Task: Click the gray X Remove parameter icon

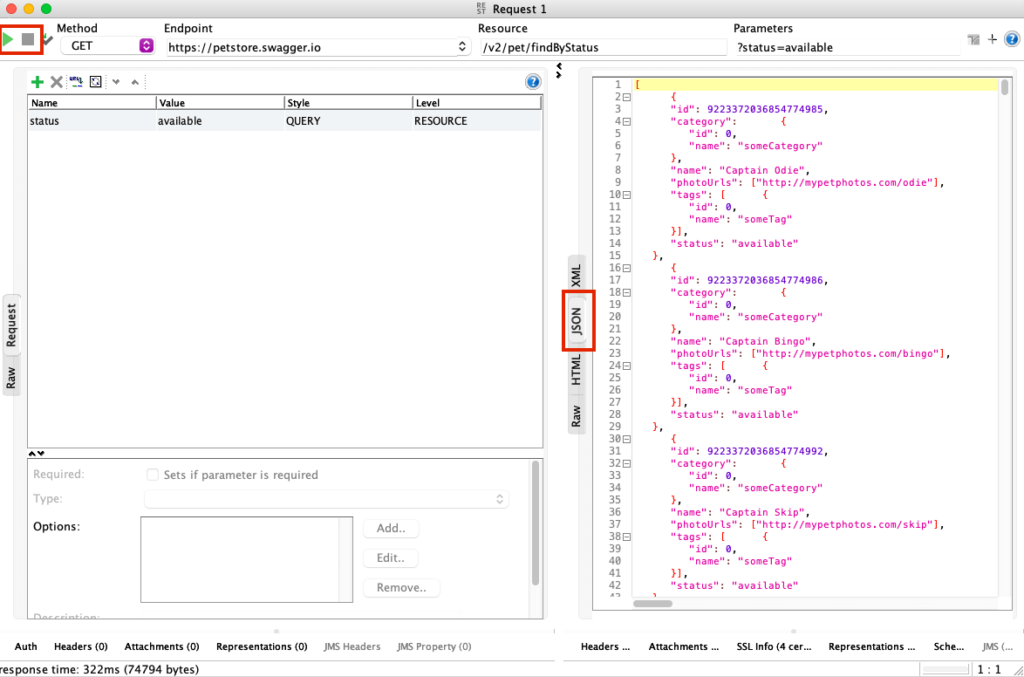Action: 57,82
